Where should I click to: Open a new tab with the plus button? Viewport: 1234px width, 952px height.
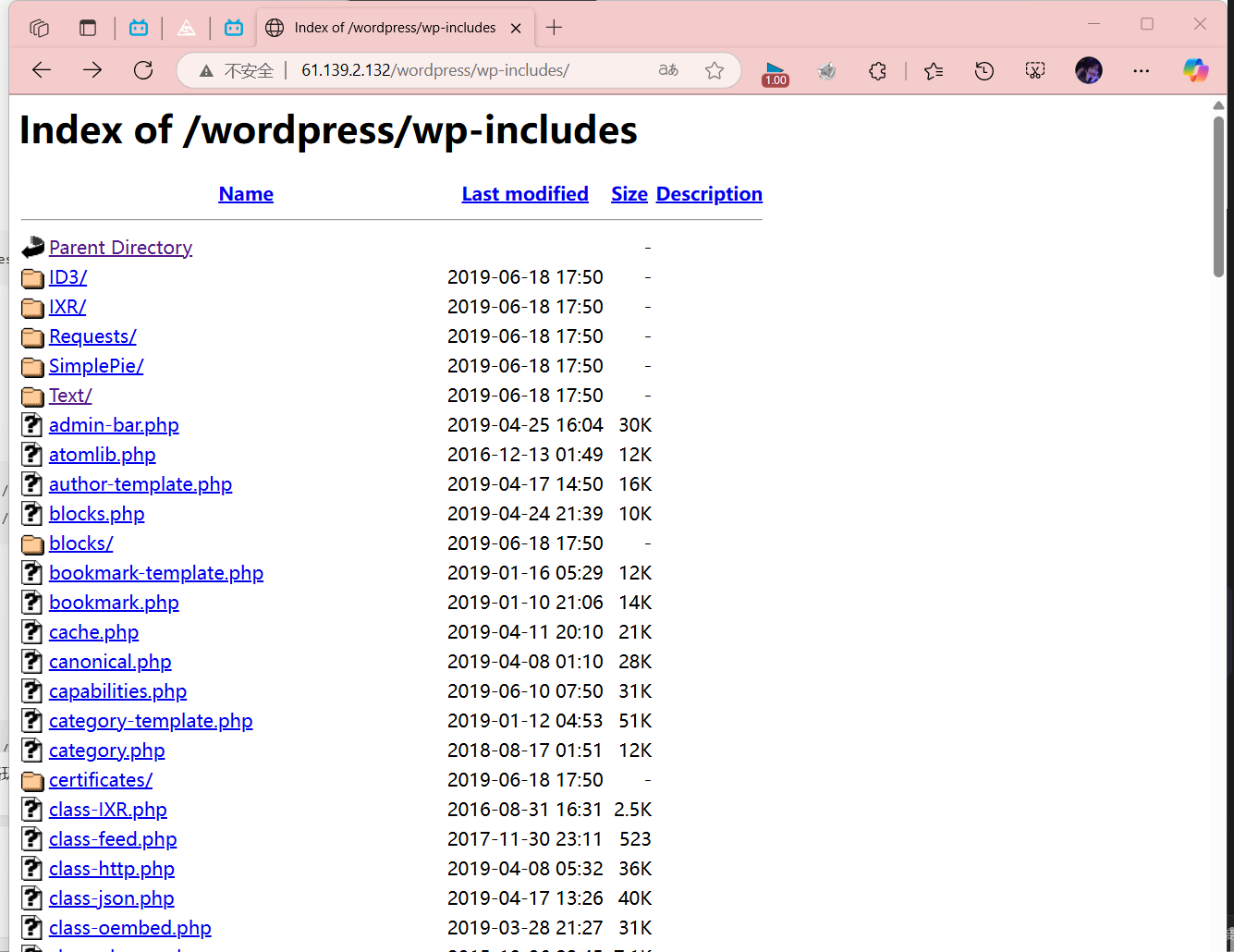click(x=554, y=28)
